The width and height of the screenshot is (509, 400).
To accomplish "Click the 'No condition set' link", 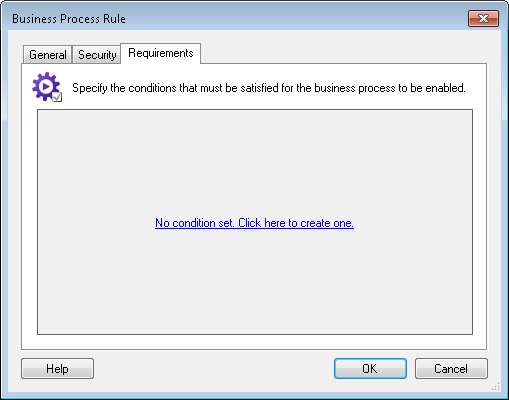I will (x=194, y=223).
